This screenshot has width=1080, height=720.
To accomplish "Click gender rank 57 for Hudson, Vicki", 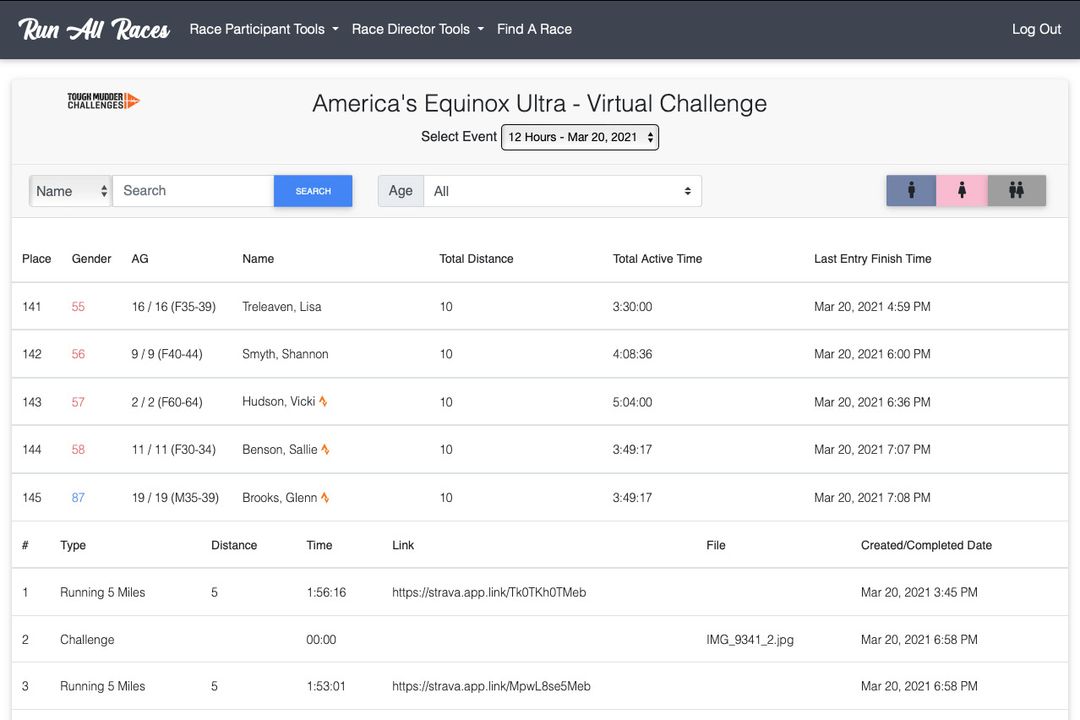I will coord(78,402).
